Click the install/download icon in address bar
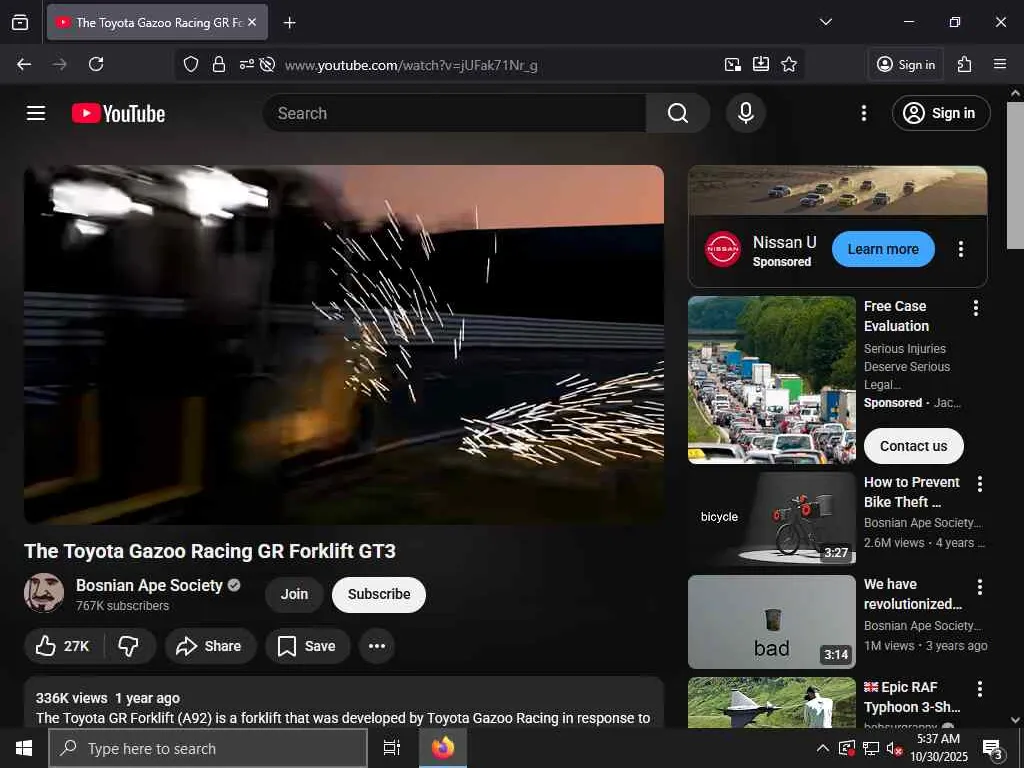 (761, 64)
